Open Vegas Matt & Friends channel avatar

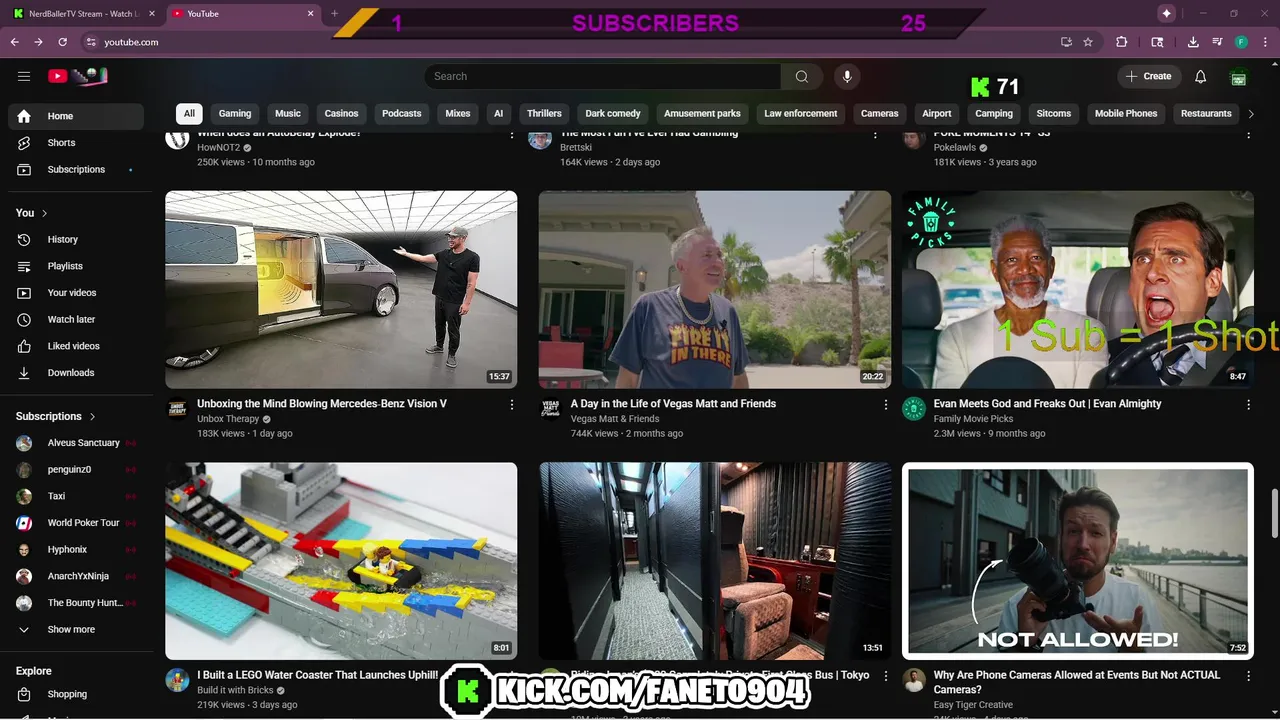pos(550,409)
